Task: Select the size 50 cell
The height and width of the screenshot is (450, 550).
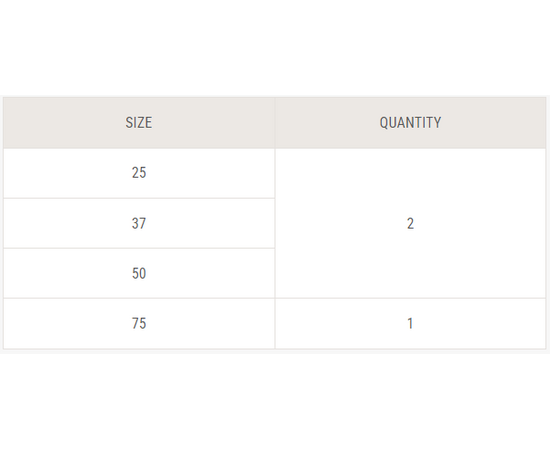Action: click(x=139, y=273)
